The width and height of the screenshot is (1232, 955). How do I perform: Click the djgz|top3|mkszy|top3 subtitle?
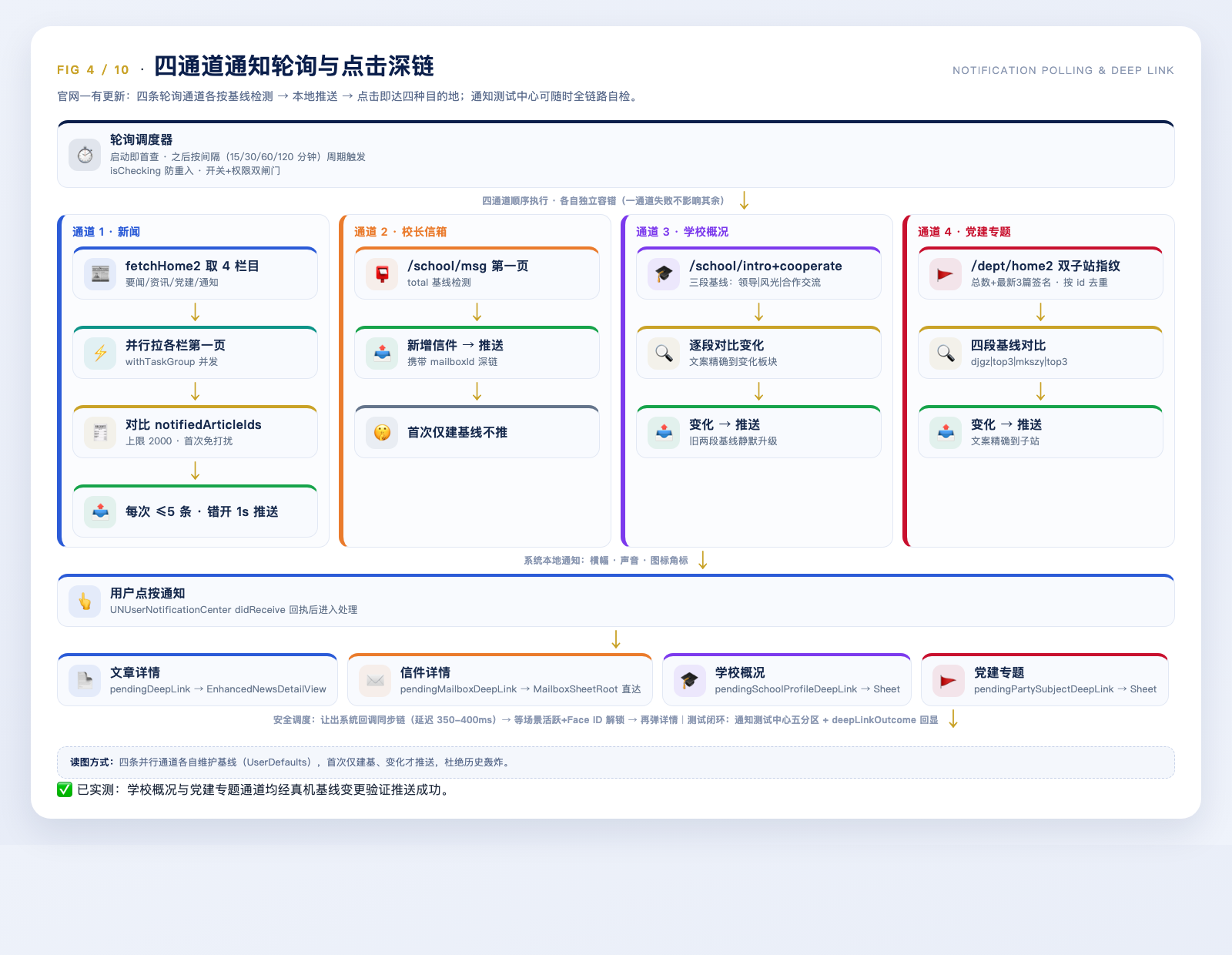tap(1019, 362)
